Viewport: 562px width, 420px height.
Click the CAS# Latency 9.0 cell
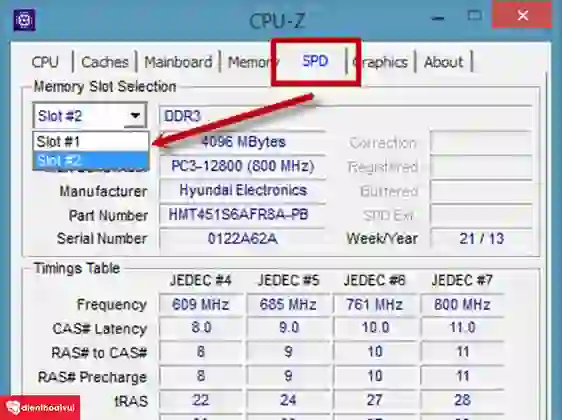tap(288, 328)
